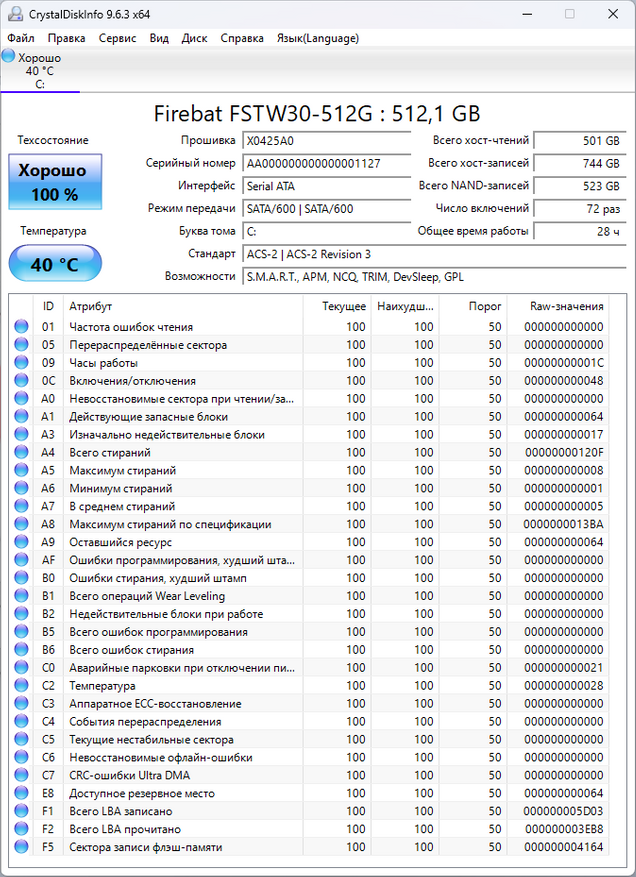Image resolution: width=636 pixels, height=877 pixels.
Task: Click the blue status orb for attribute 01
Action: click(21, 327)
